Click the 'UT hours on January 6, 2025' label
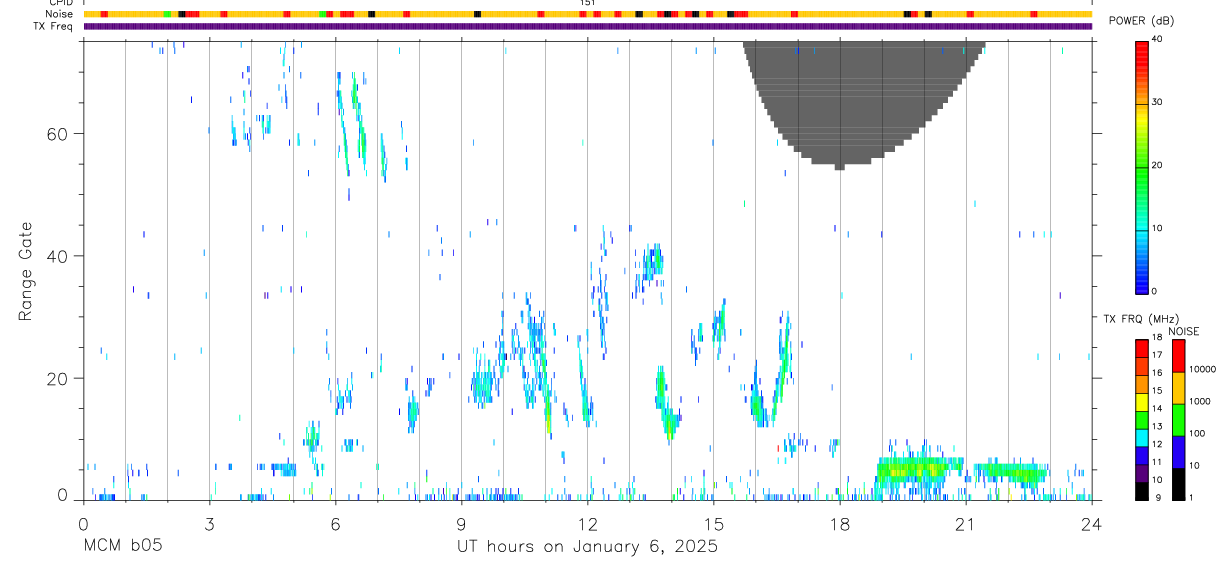The width and height of the screenshot is (1228, 567). point(587,547)
